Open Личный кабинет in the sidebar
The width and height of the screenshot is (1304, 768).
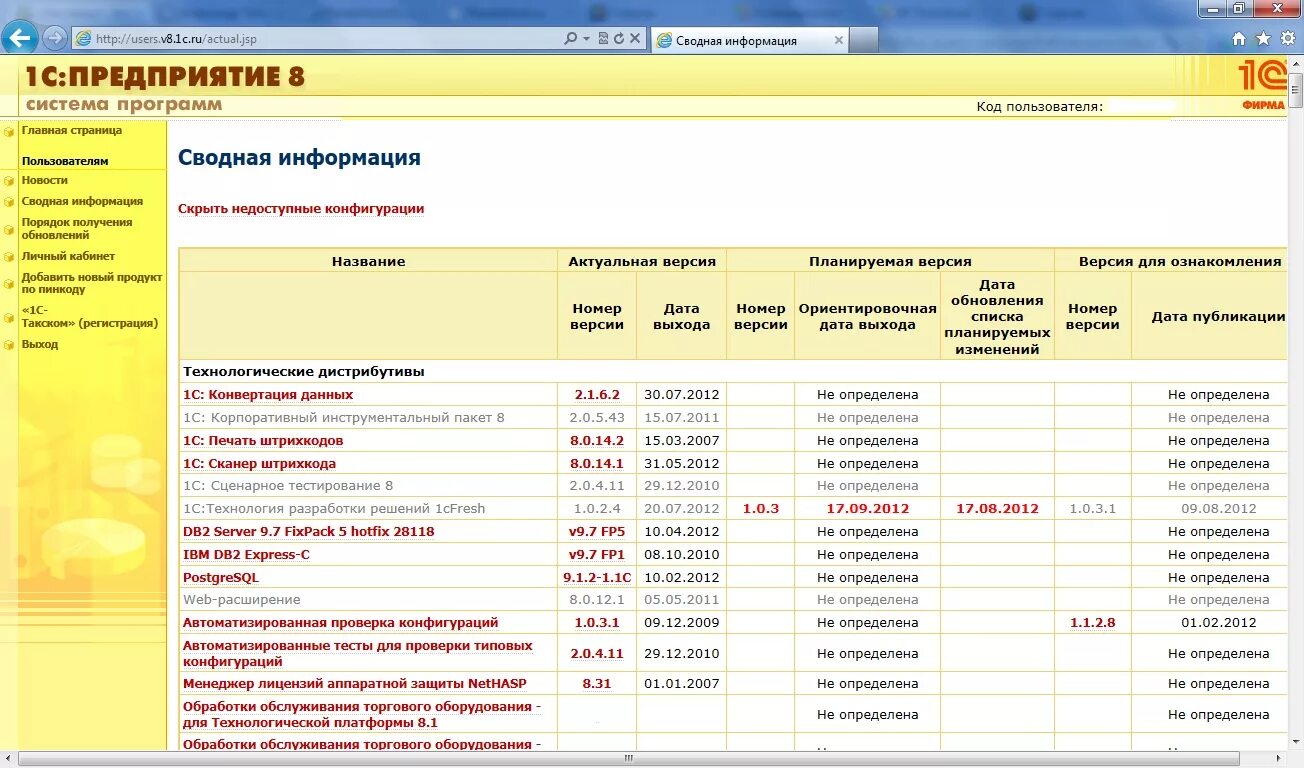(68, 256)
